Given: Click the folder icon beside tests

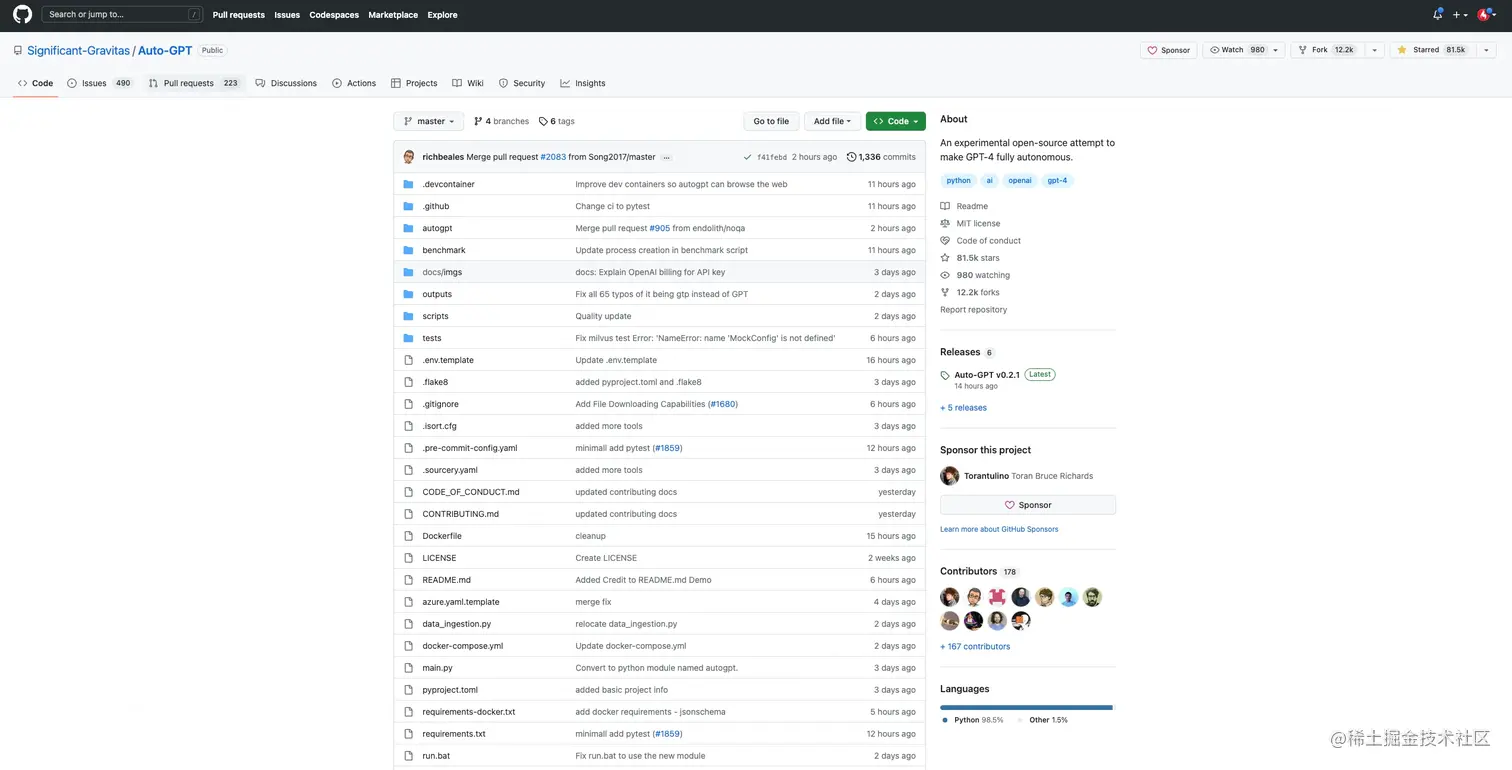Looking at the screenshot, I should pos(408,338).
